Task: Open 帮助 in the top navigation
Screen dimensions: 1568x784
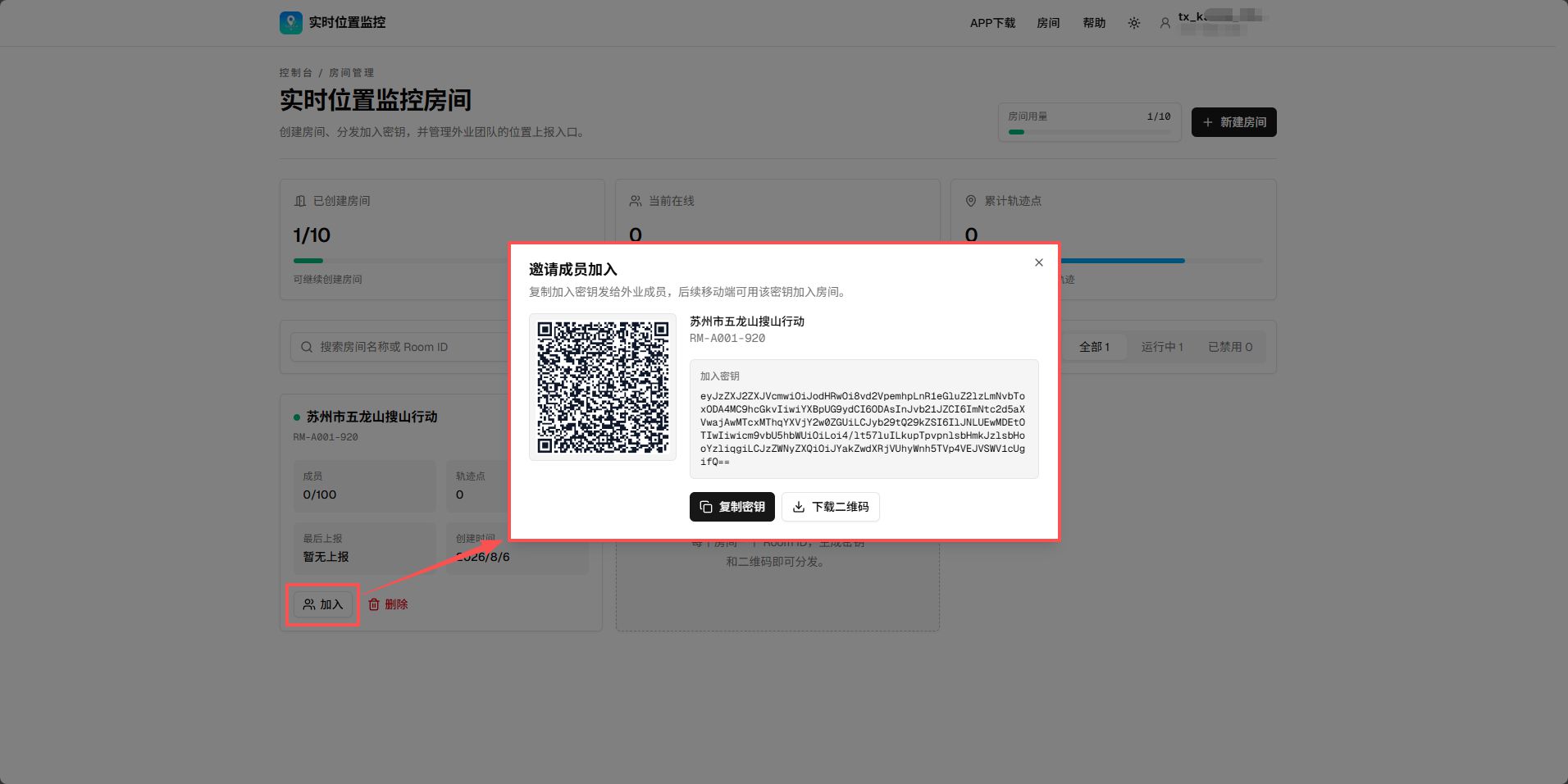Action: pos(1094,23)
